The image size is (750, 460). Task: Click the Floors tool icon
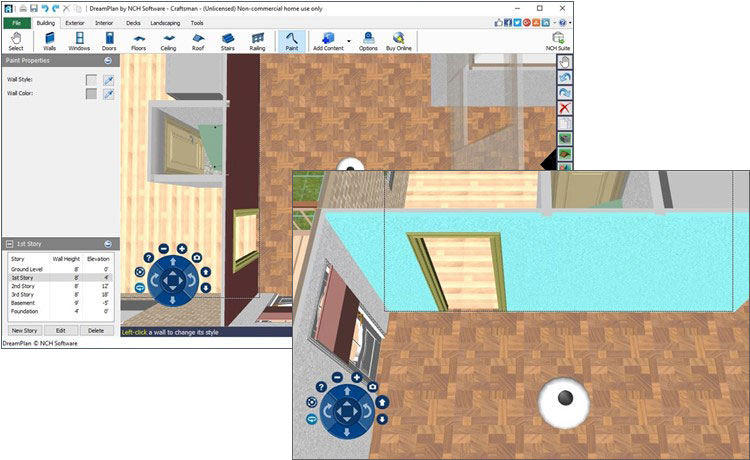point(139,40)
